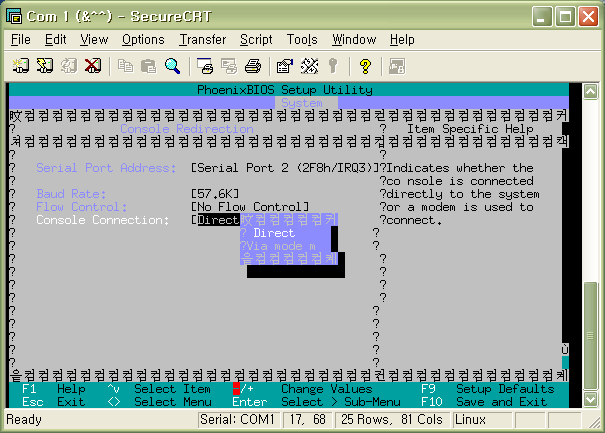
Task: Click the Disconnect red X icon
Action: tap(93, 66)
